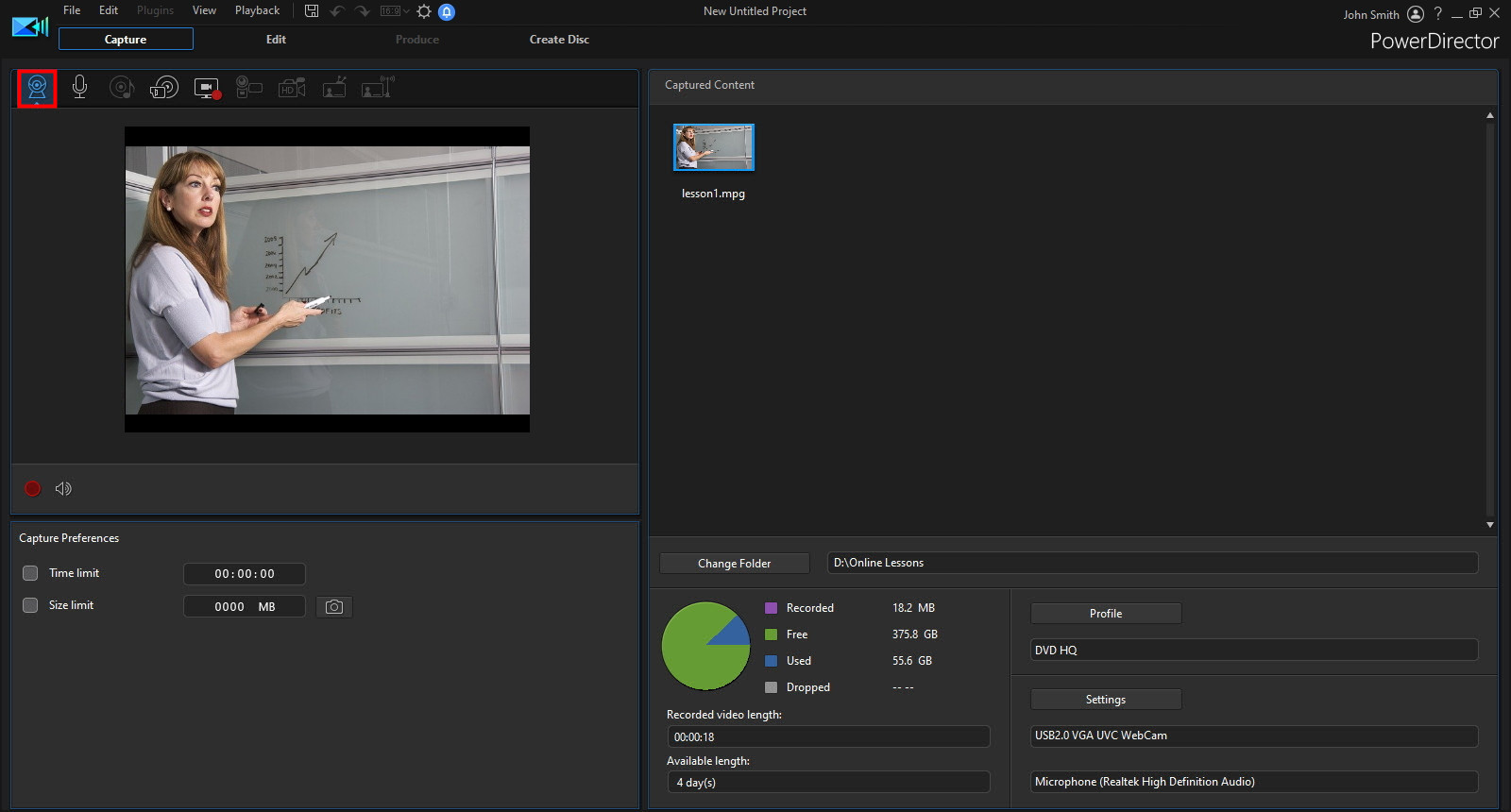
Task: Open capture Profile settings button
Action: 1105,614
